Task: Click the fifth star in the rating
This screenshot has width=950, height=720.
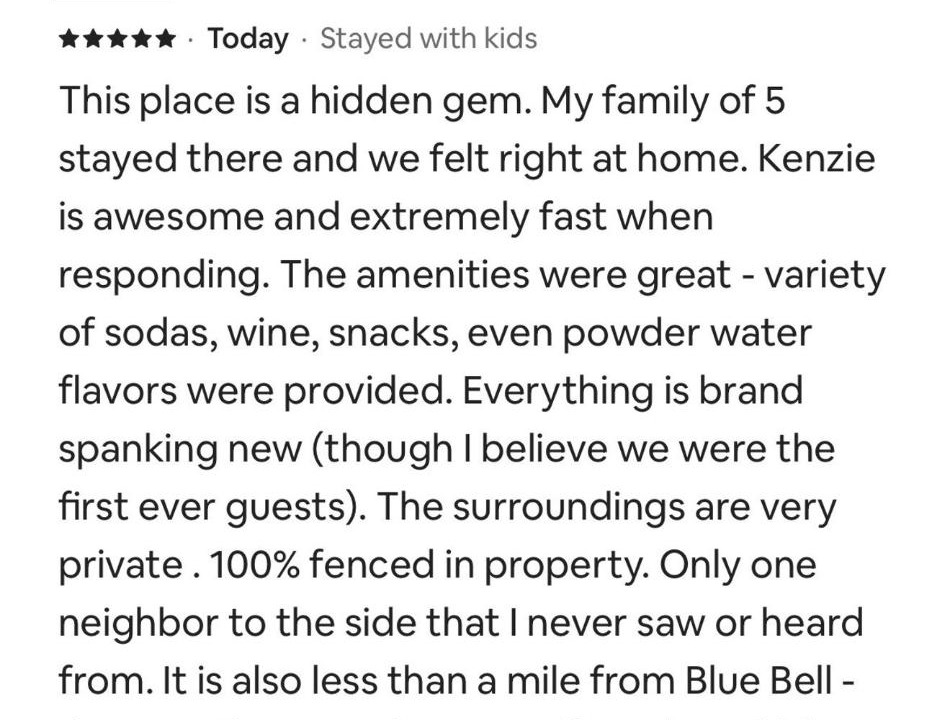Action: click(x=165, y=39)
